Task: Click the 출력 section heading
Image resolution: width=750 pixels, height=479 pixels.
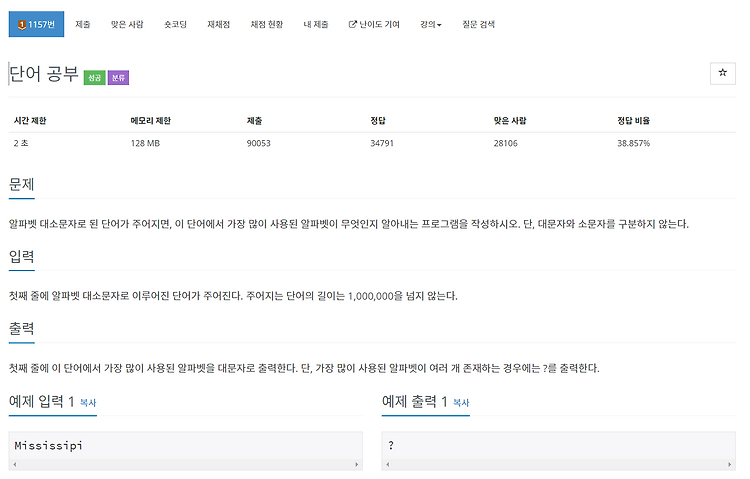Action: 22,329
